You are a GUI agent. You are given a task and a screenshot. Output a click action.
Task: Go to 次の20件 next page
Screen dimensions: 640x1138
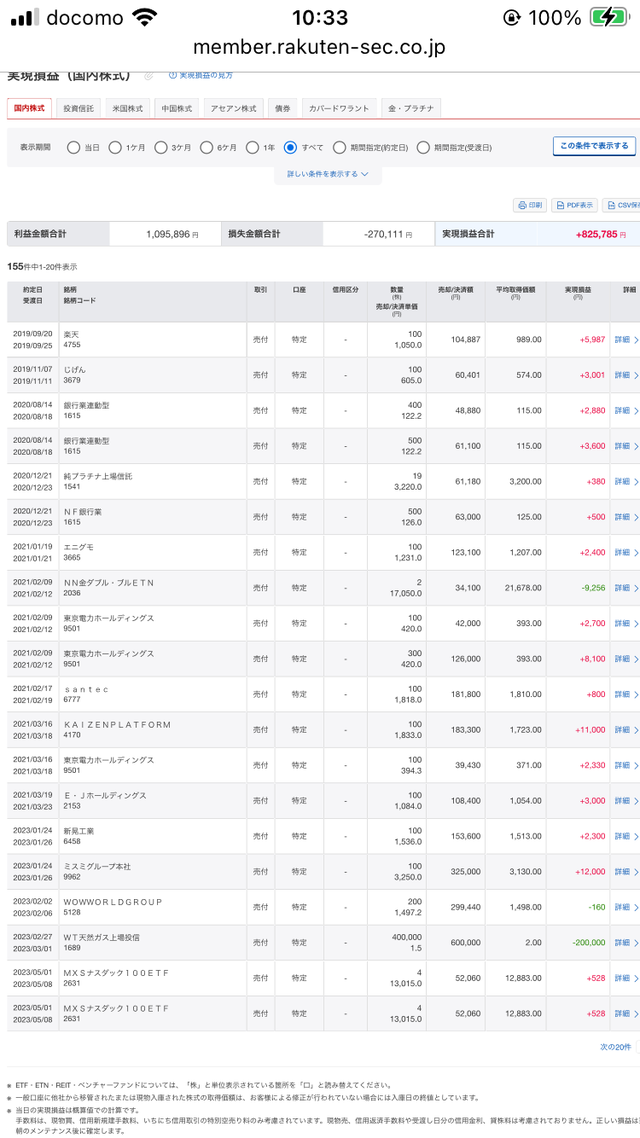(615, 1047)
